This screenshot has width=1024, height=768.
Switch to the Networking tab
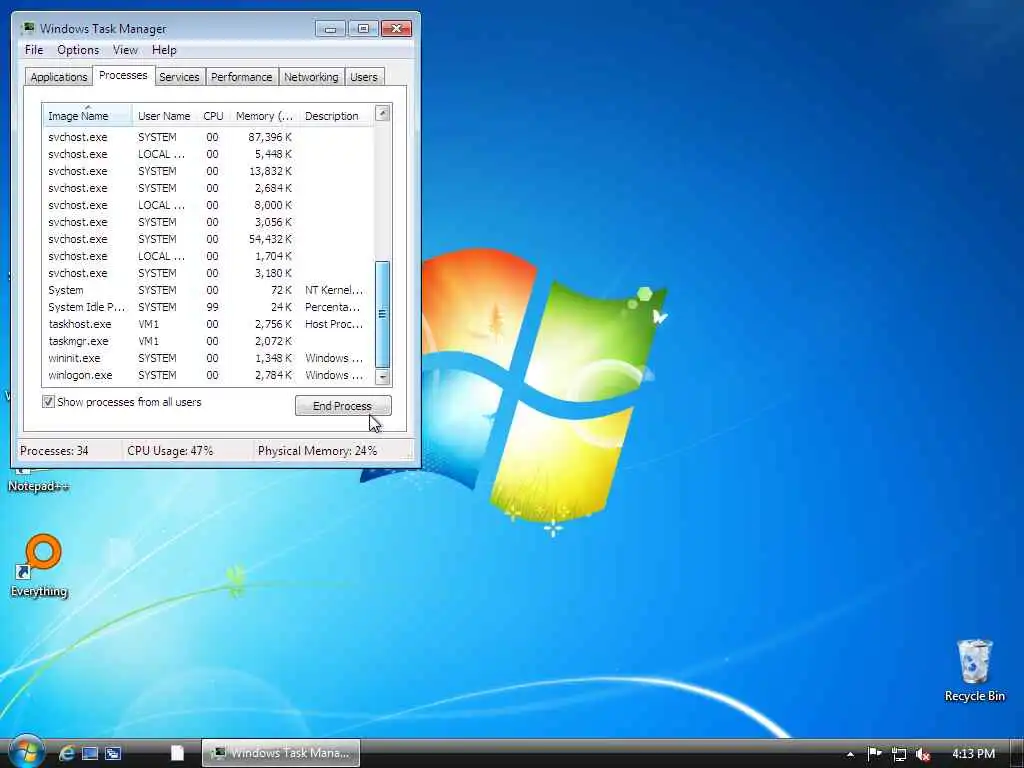311,77
